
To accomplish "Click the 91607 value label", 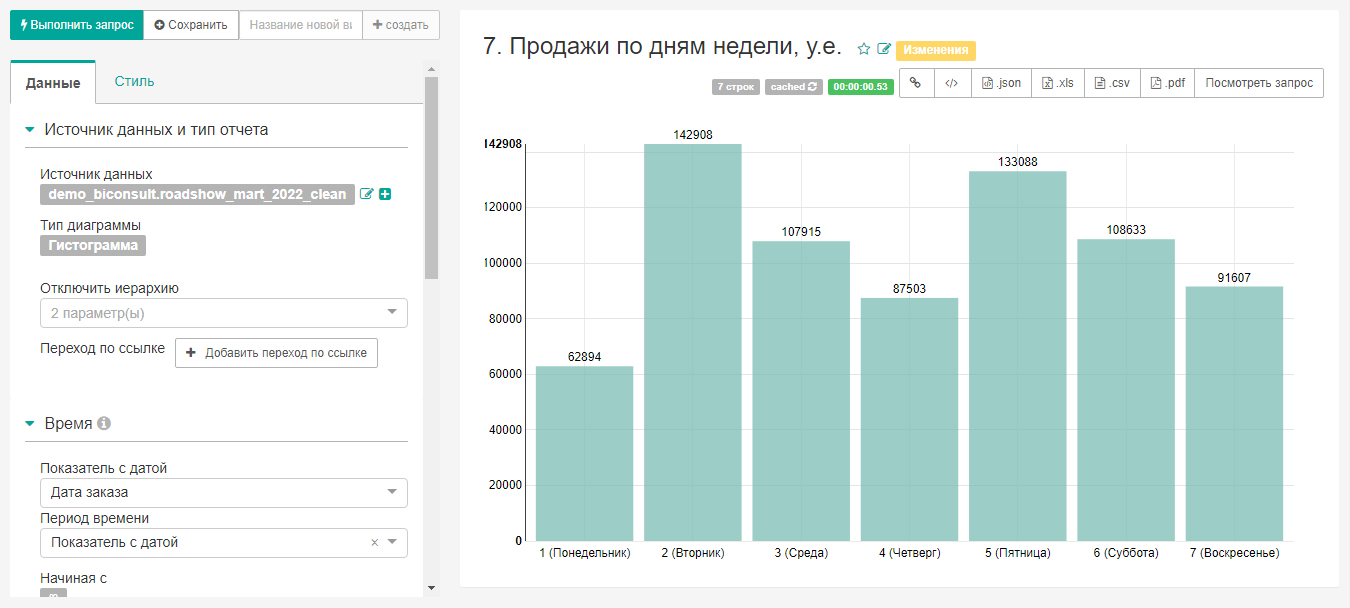I will pos(1234,278).
